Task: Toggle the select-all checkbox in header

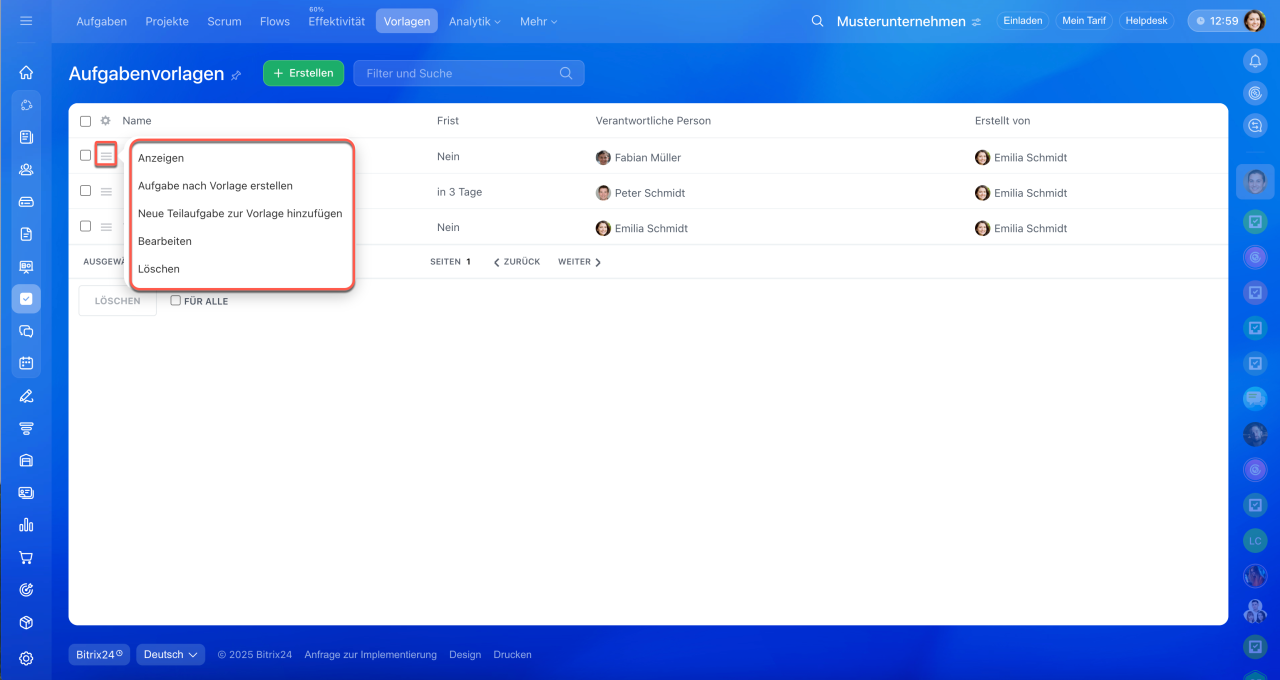Action: [85, 121]
